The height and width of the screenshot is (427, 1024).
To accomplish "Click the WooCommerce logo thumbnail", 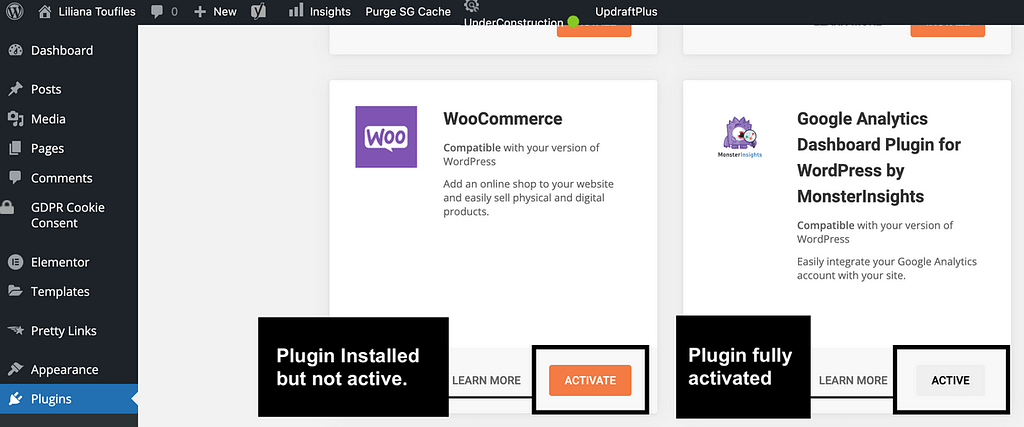I will [386, 137].
